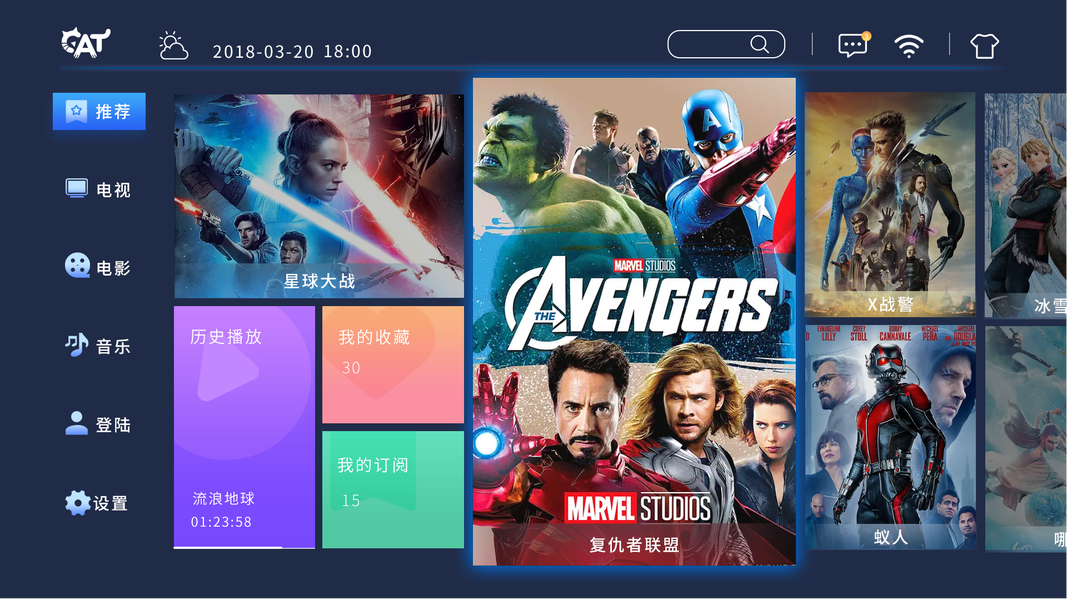The width and height of the screenshot is (1067, 600).
Task: Open the 我的订阅 tile
Action: (393, 490)
